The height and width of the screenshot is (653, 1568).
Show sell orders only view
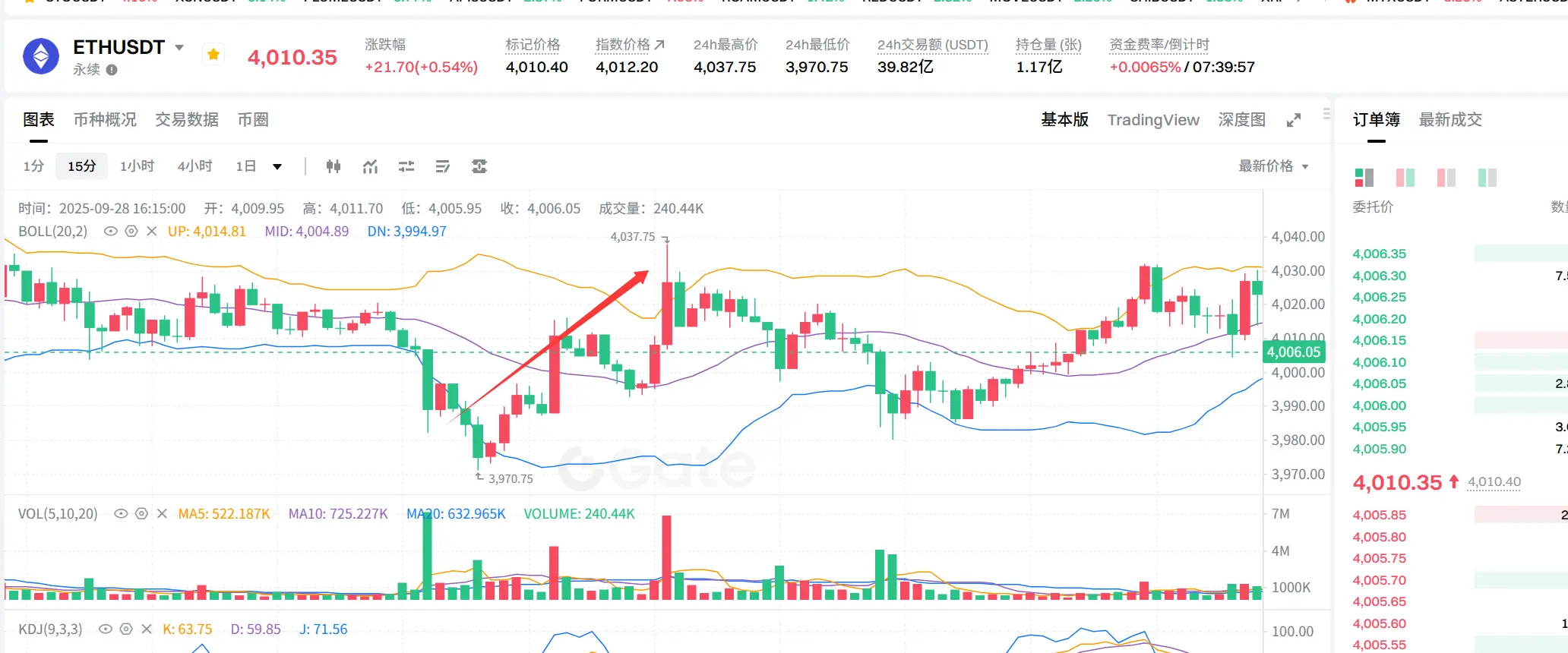click(1446, 178)
